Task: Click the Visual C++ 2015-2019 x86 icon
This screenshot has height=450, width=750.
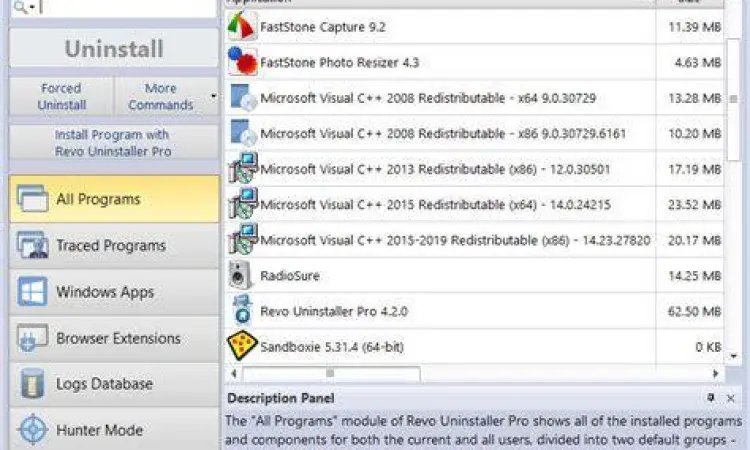Action: coord(243,239)
